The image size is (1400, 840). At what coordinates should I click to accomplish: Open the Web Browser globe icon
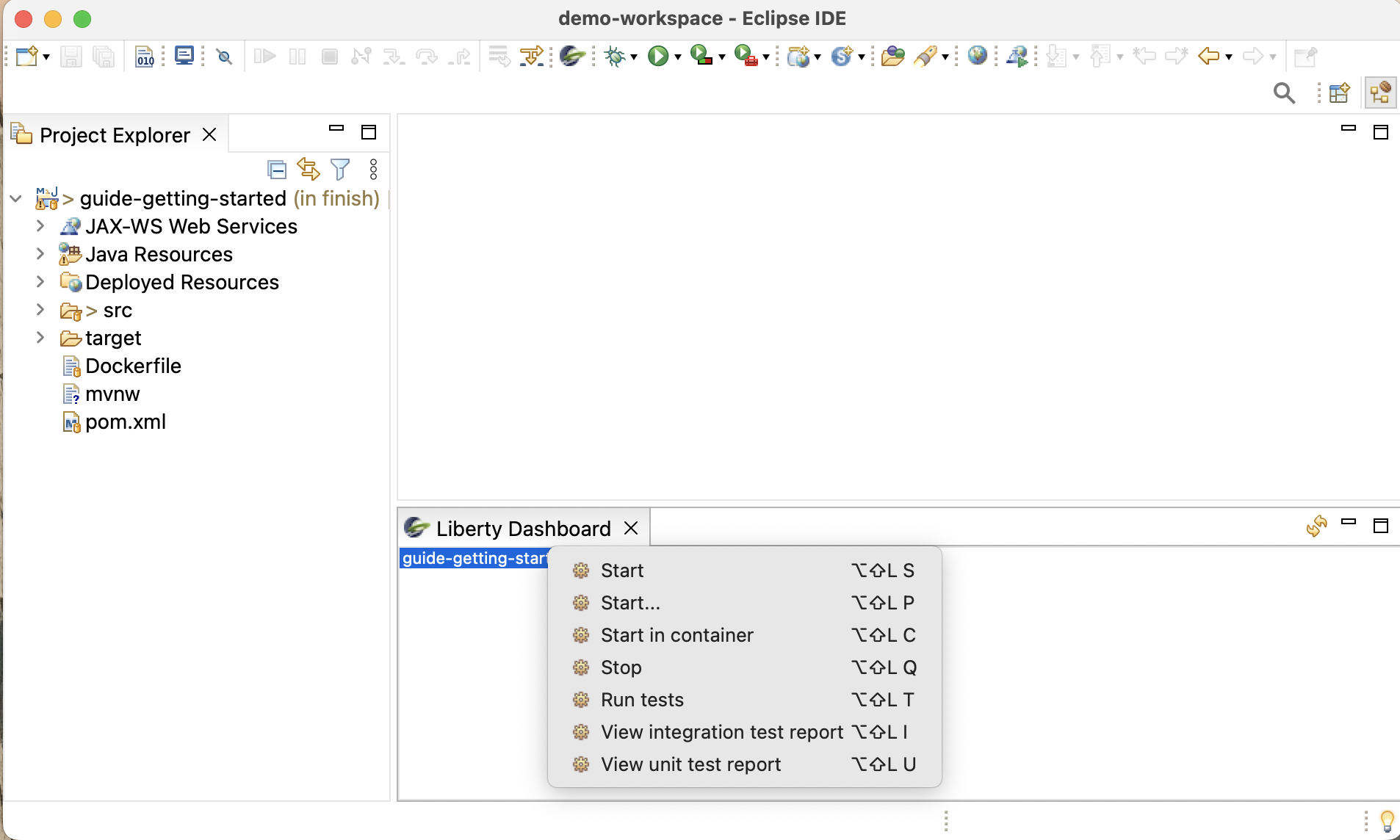pos(978,56)
